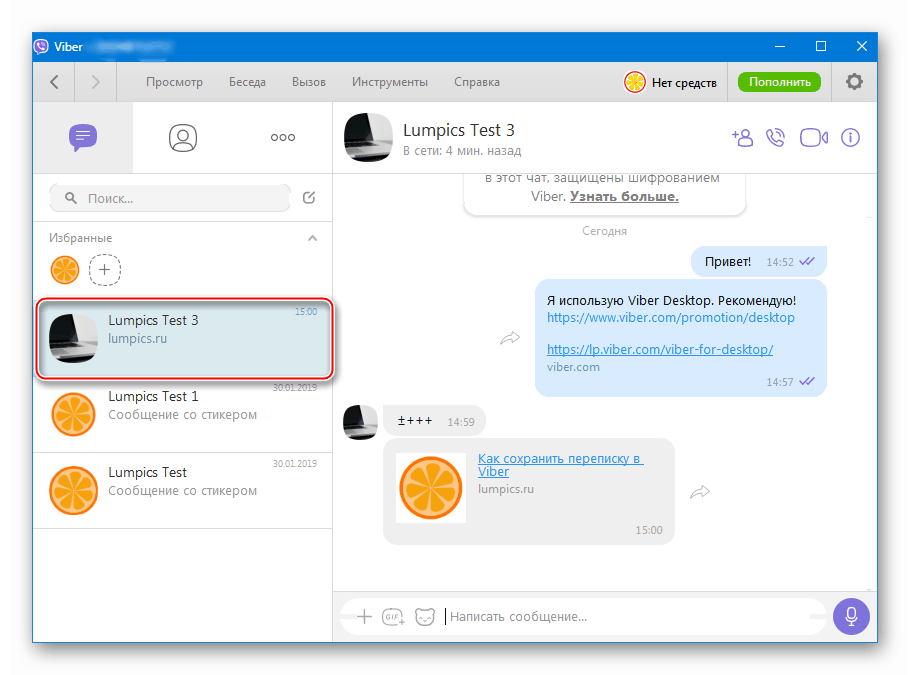Click the sender avatar beside ±+++ message

pos(360,423)
